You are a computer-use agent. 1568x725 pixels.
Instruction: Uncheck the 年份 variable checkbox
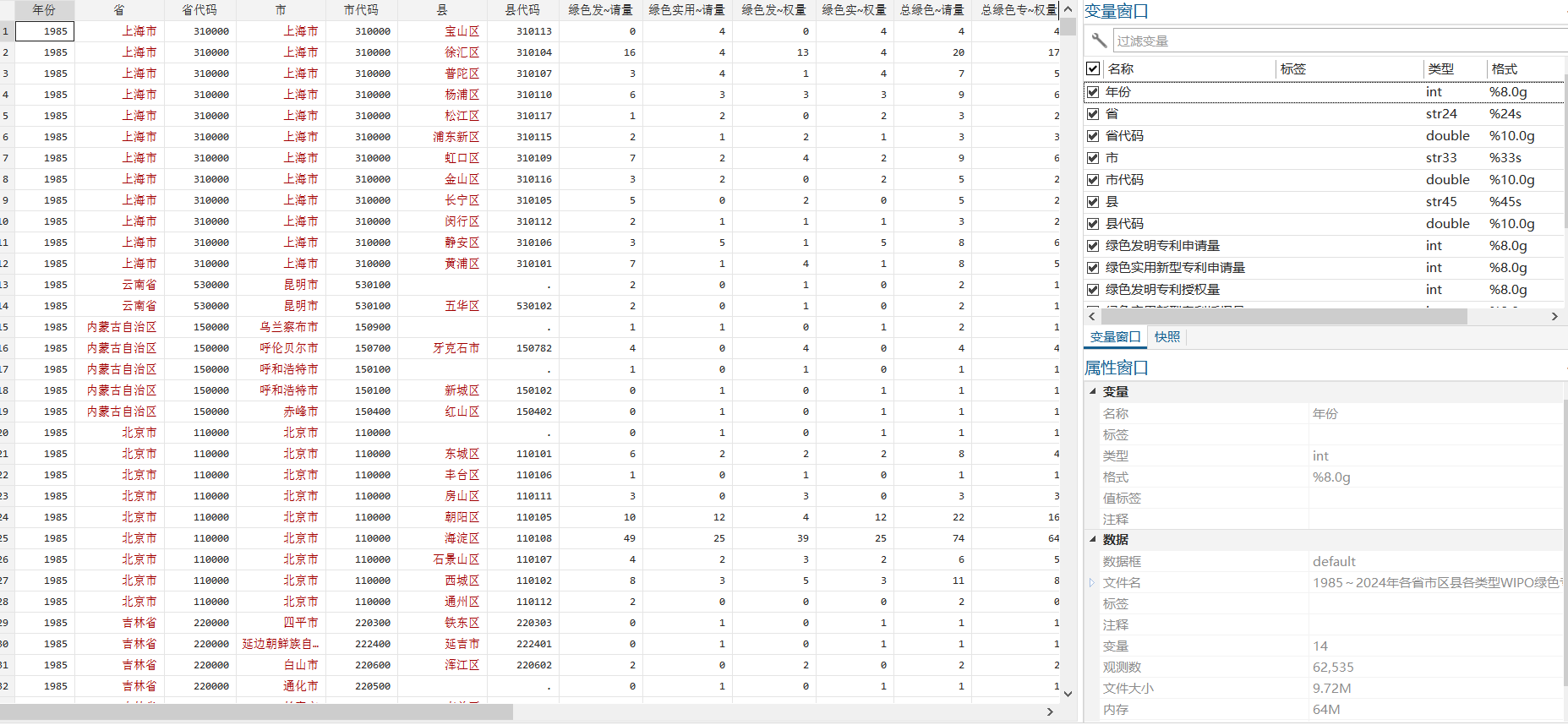[x=1093, y=92]
